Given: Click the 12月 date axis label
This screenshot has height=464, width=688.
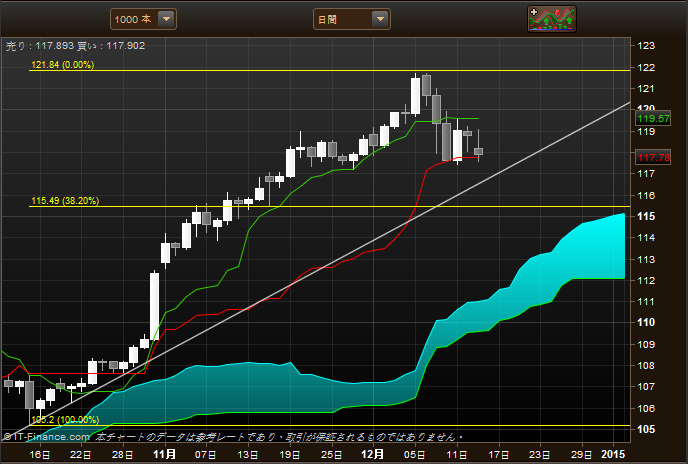Looking at the screenshot, I should click(373, 454).
